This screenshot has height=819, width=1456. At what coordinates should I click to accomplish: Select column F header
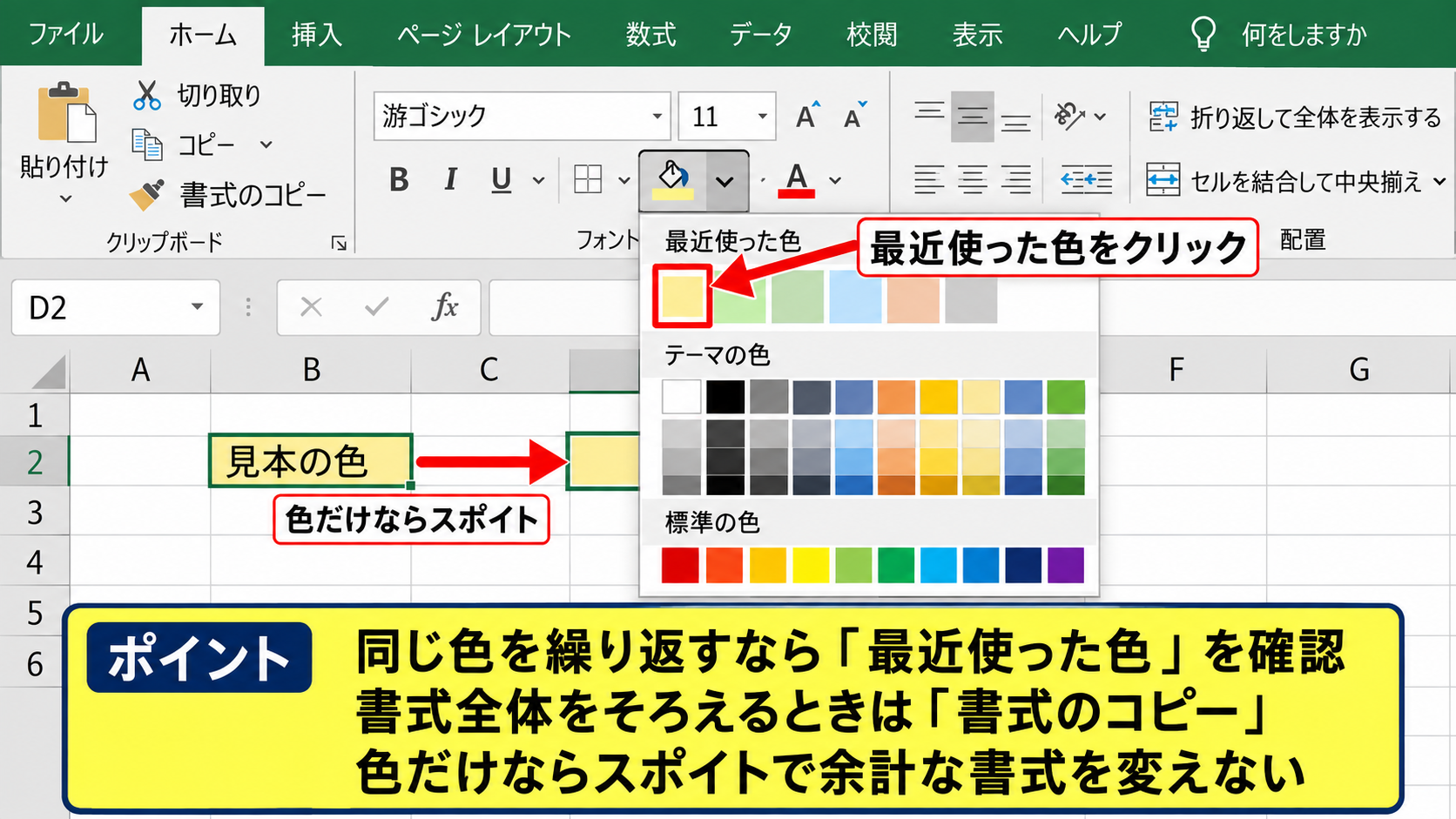(x=1176, y=370)
